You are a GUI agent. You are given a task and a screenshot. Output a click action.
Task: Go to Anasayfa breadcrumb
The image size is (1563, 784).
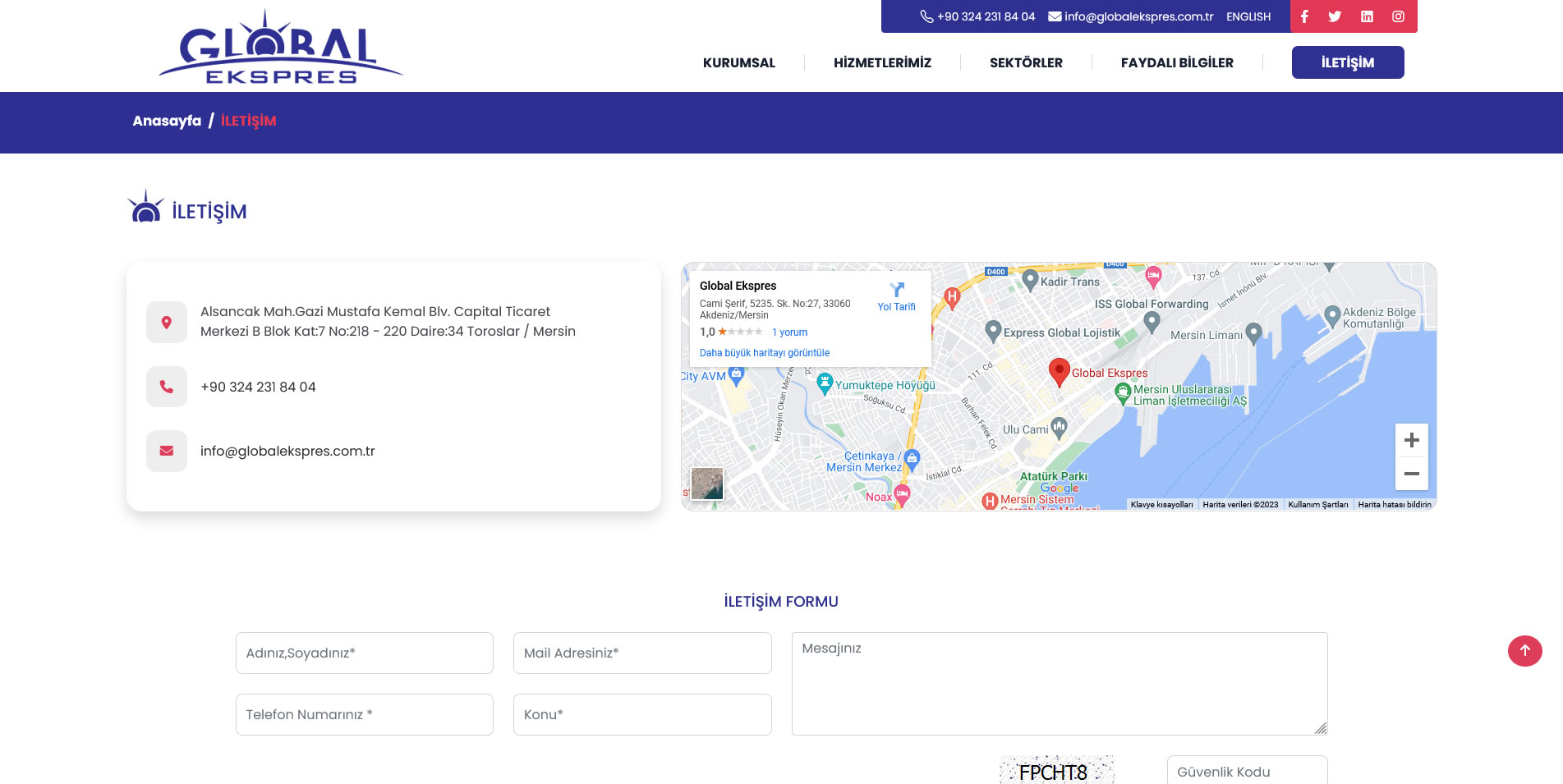167,121
